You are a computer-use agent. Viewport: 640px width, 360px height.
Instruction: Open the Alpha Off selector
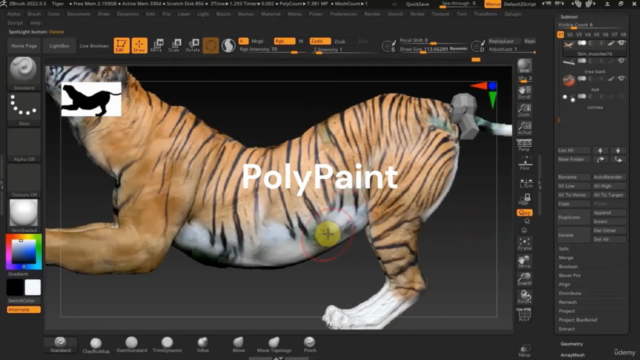(24, 145)
